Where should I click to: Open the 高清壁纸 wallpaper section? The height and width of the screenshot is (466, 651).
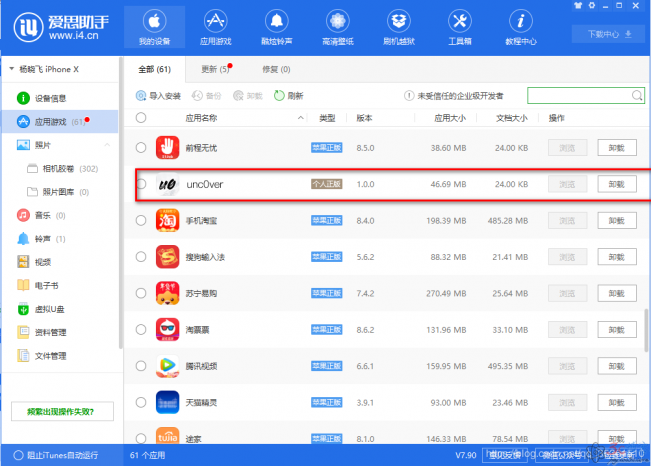point(338,27)
